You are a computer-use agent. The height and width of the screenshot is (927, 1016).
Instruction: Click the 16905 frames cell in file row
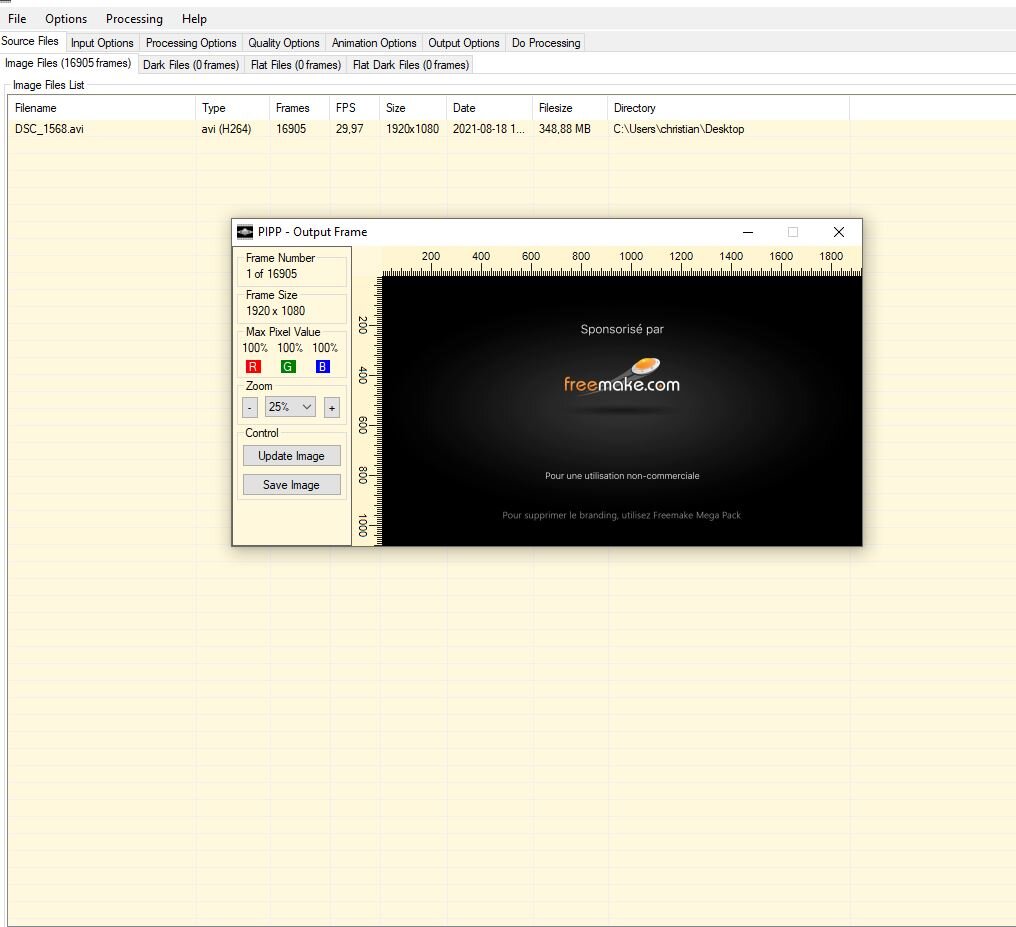click(x=291, y=129)
